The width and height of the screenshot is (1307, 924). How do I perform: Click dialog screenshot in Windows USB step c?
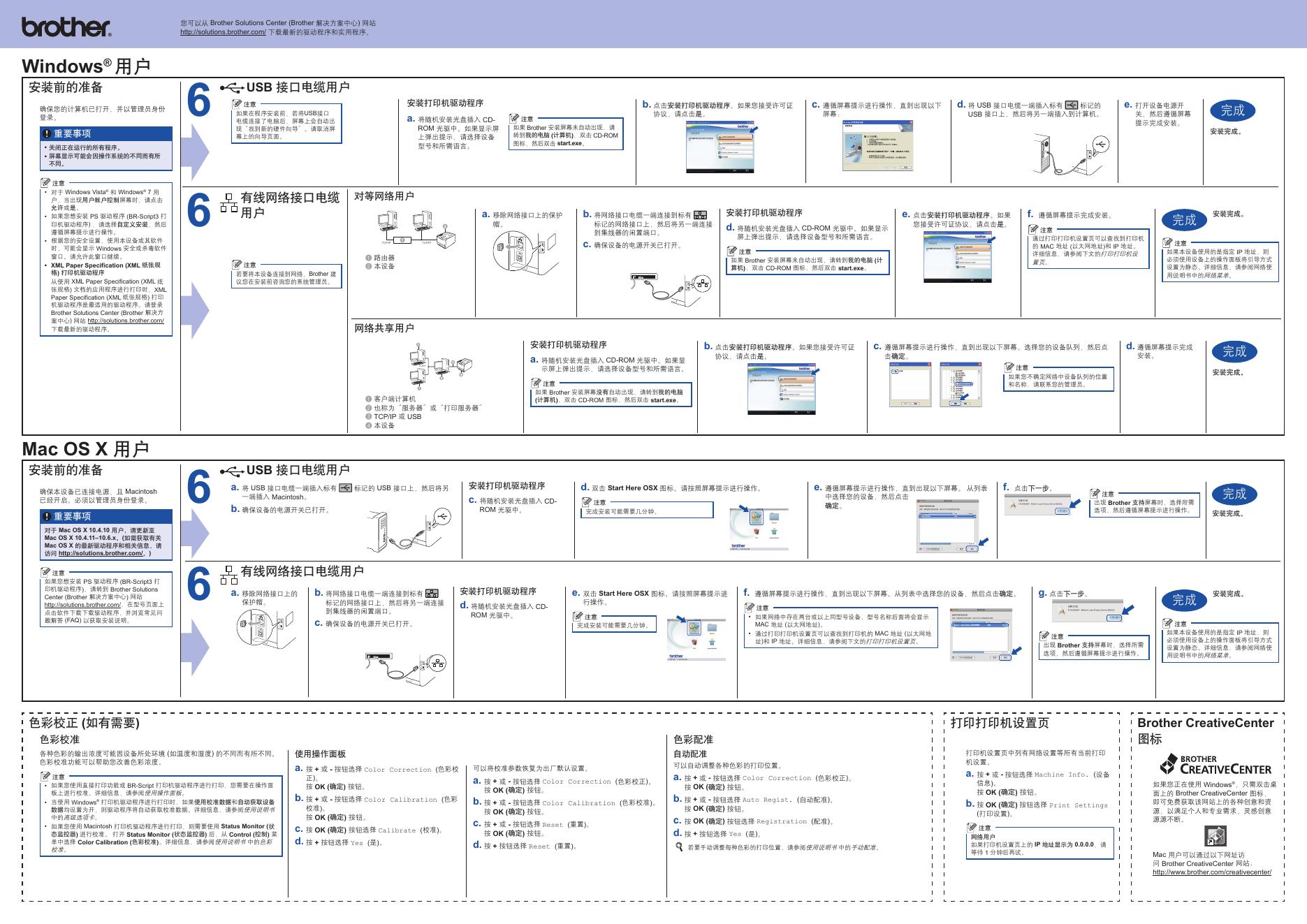coord(878,145)
